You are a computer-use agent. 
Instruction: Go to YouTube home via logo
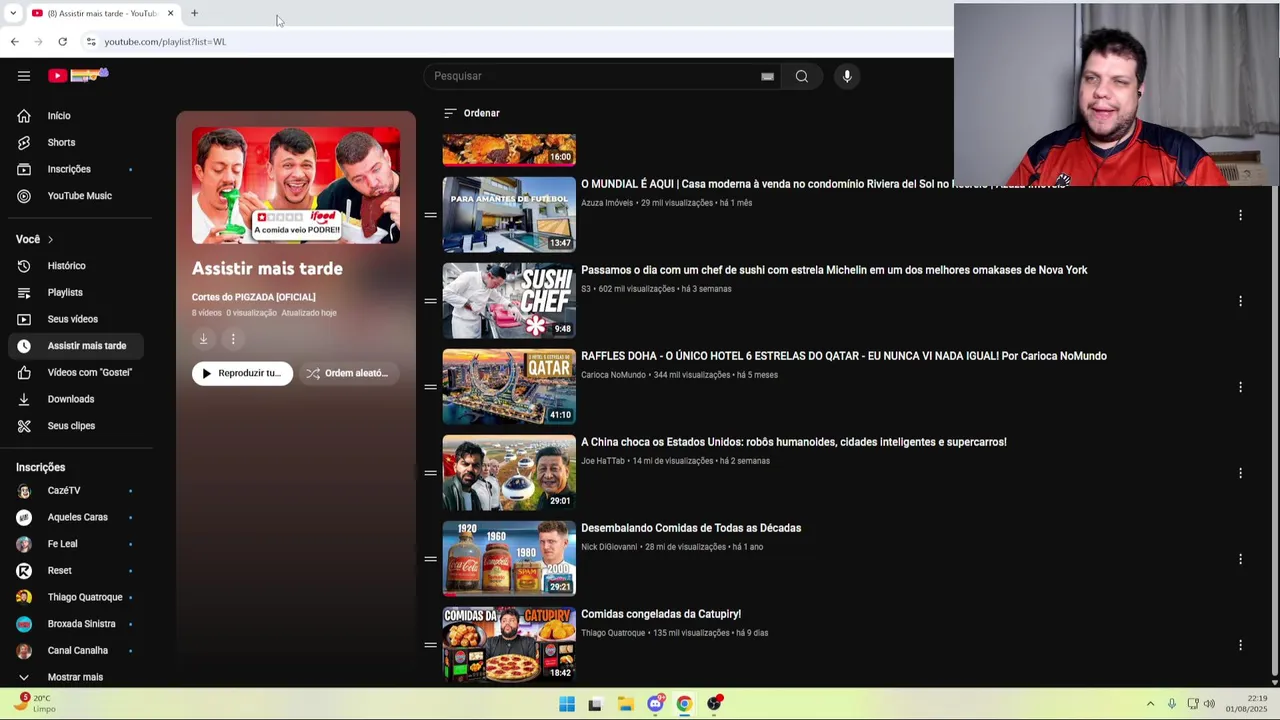tap(78, 75)
